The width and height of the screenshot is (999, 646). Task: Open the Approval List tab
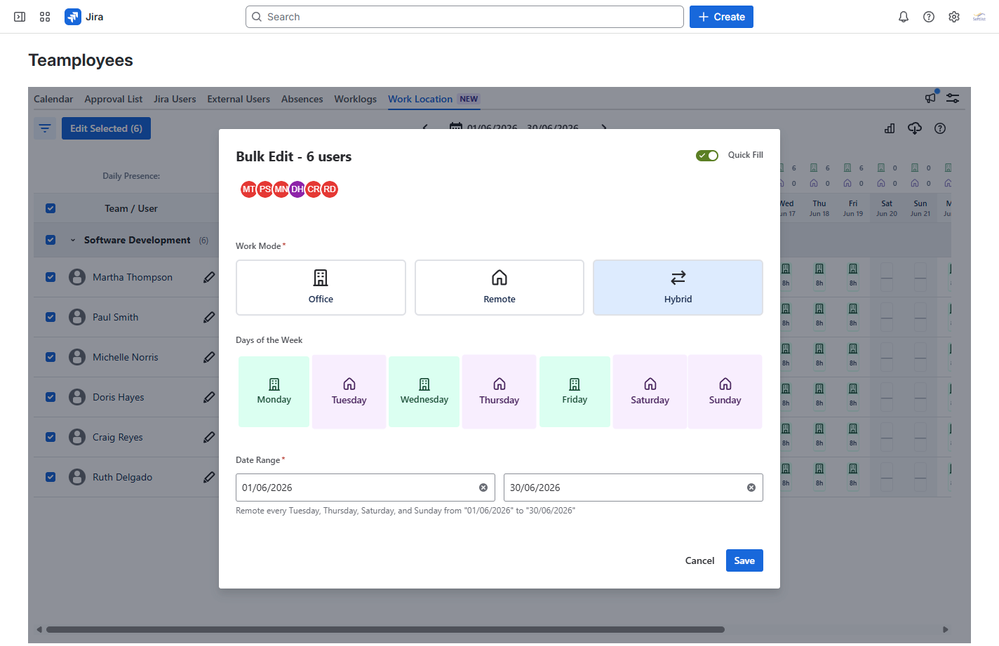(x=113, y=99)
